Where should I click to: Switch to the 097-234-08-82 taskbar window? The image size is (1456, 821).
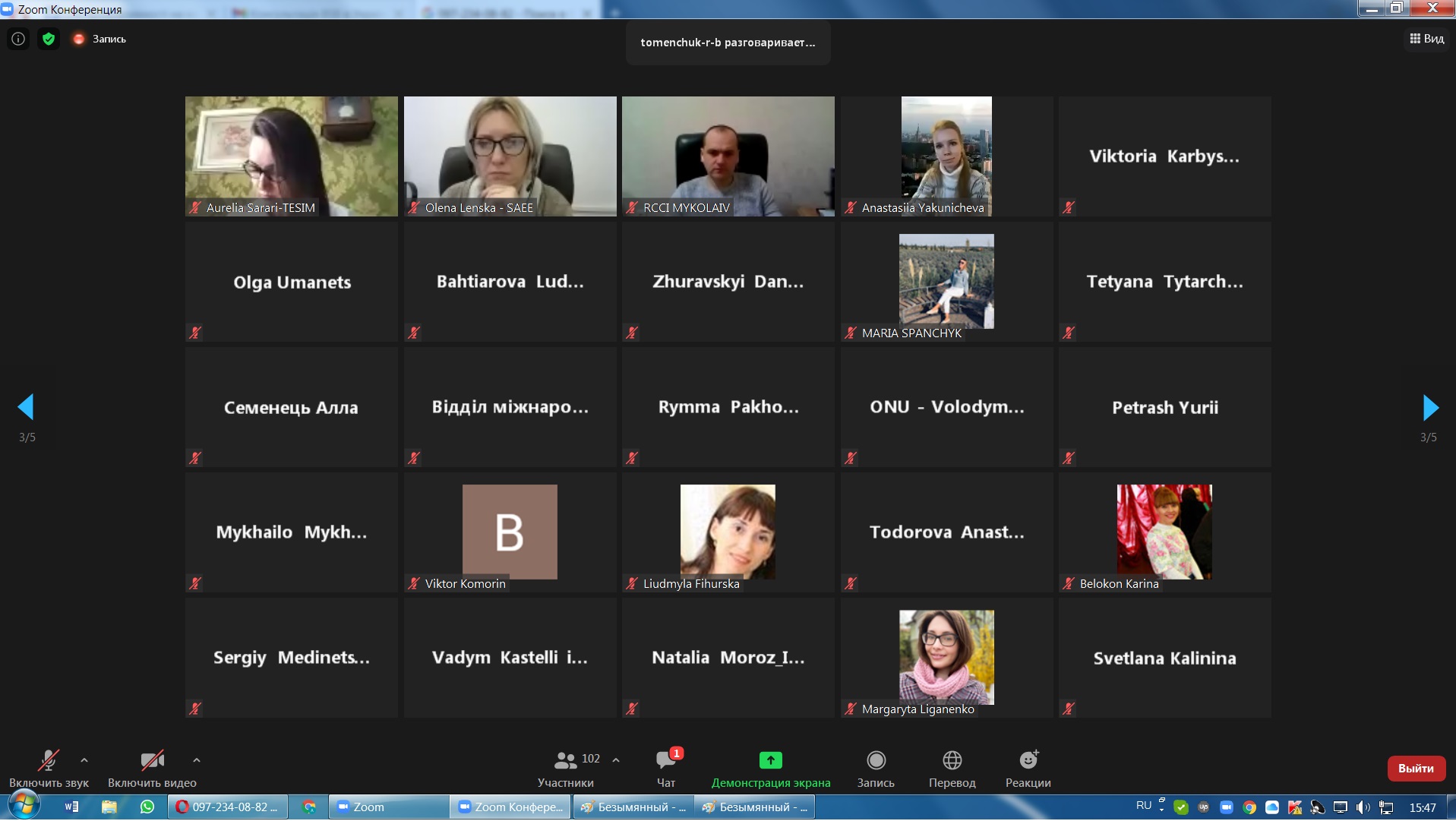point(227,807)
